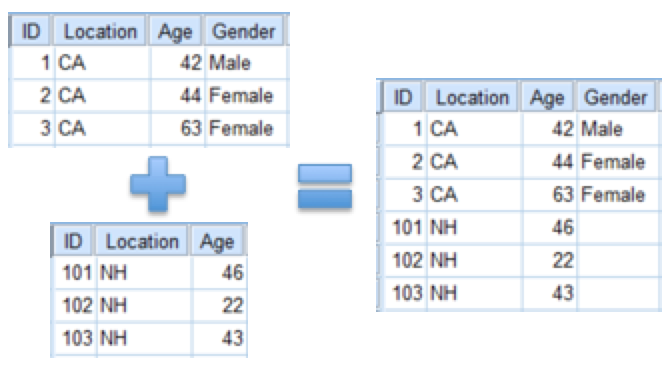Click the blue plus sign icon
The height and width of the screenshot is (368, 672).
158,184
